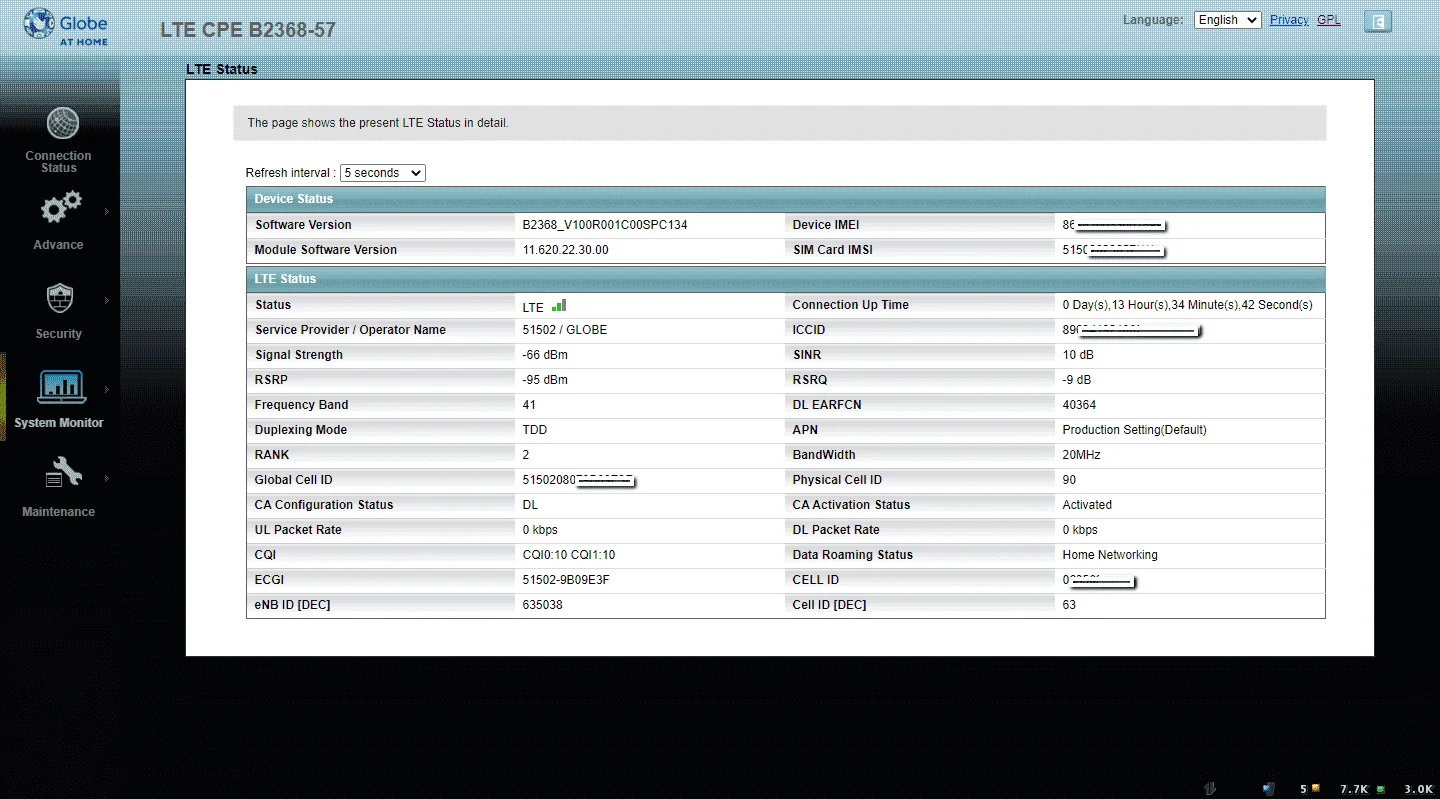Open Connection Status from sidebar
Screen dimensions: 1440x799
[x=61, y=139]
